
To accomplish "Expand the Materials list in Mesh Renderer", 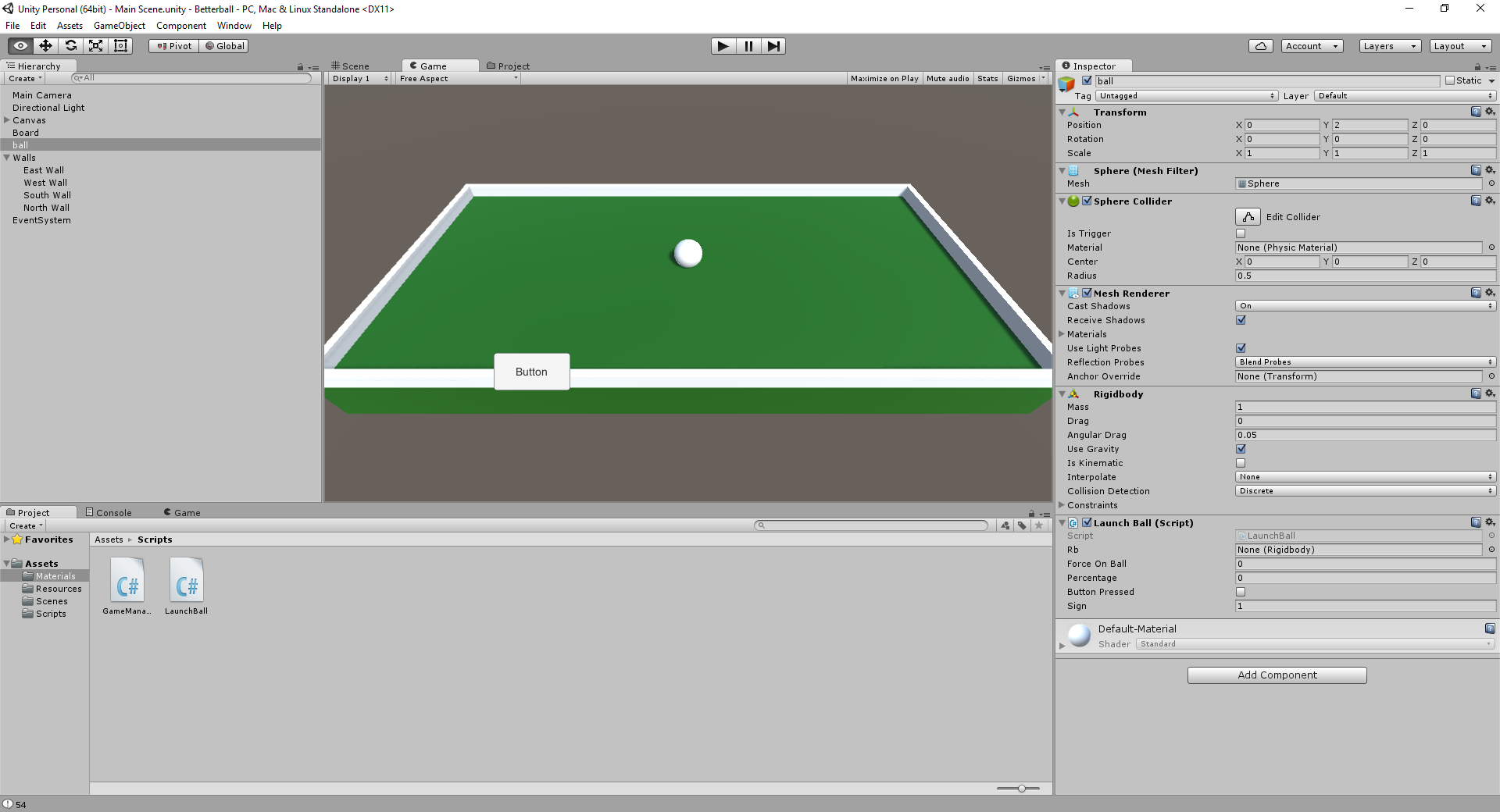I will [1062, 334].
